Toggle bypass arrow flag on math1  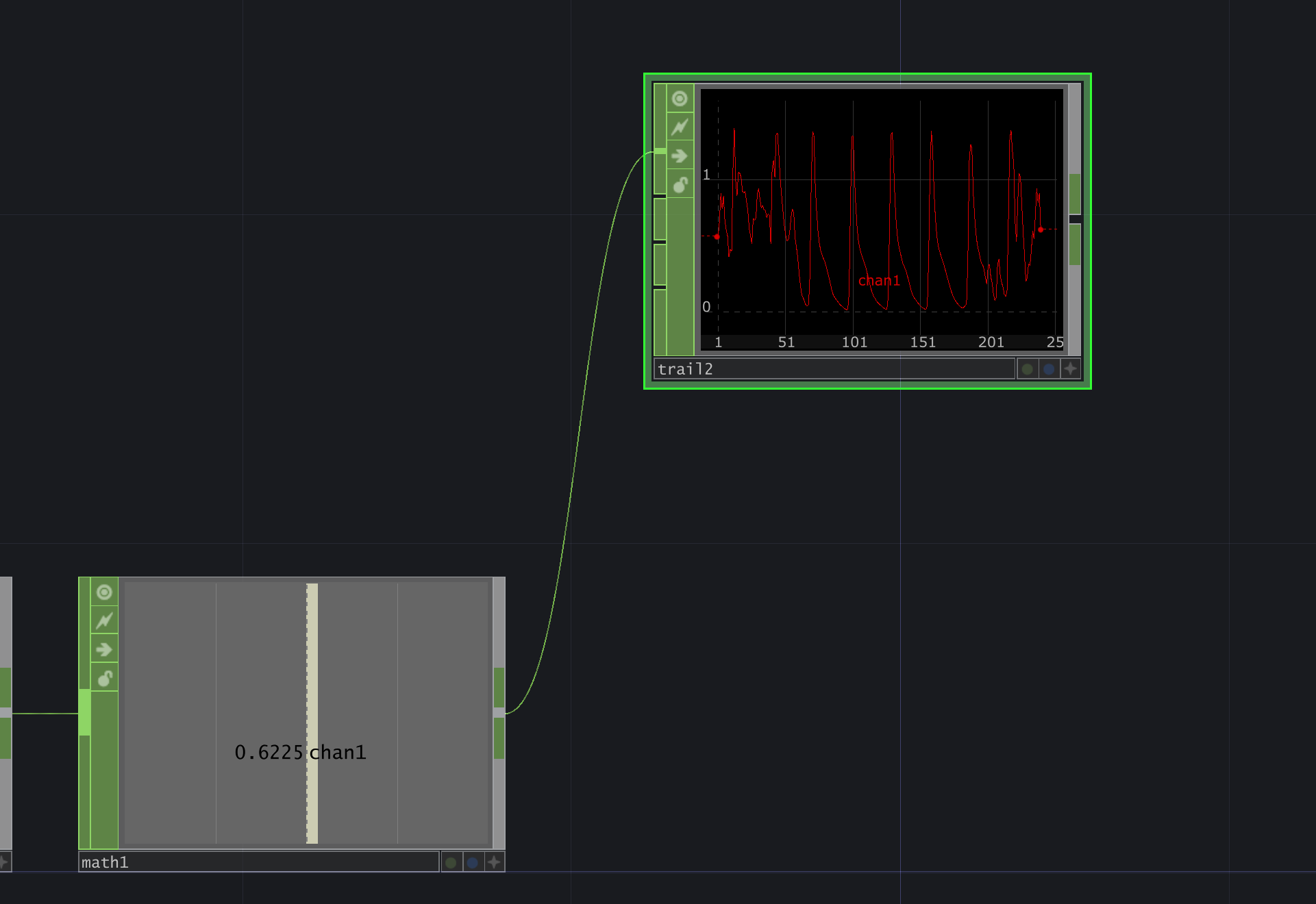pyautogui.click(x=104, y=649)
